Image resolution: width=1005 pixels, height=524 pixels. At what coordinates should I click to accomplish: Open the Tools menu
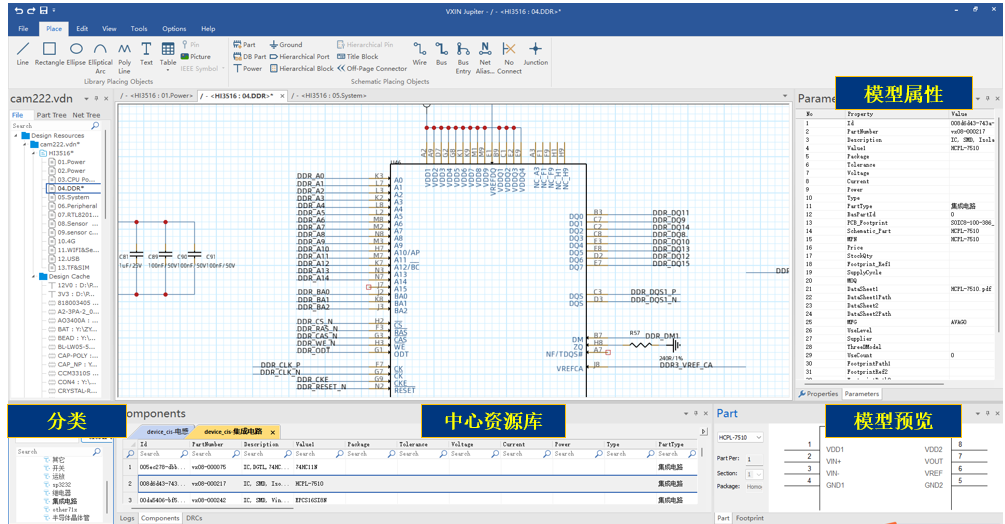[138, 29]
